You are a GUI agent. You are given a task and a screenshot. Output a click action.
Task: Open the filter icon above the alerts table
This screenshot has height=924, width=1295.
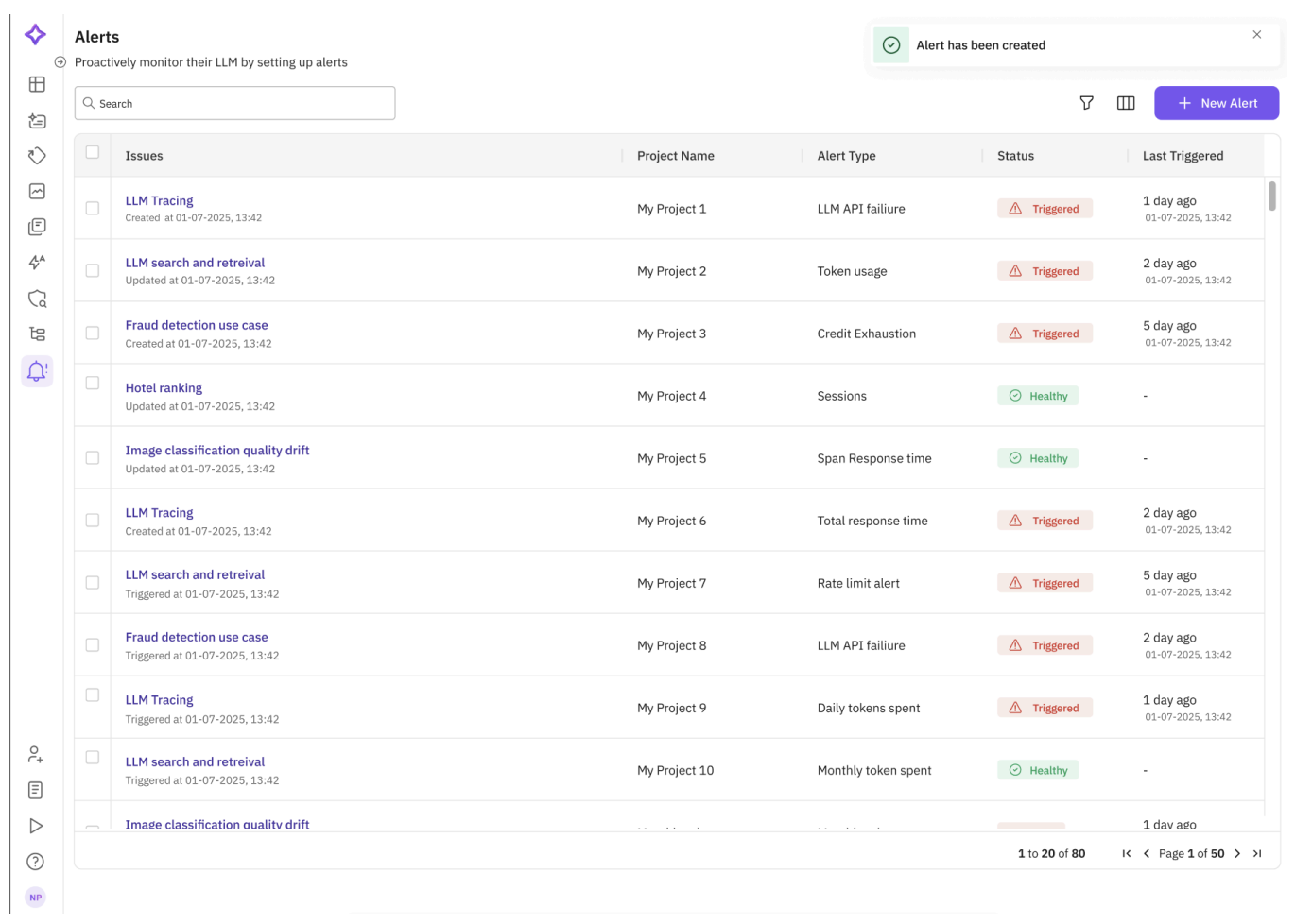pyautogui.click(x=1086, y=102)
